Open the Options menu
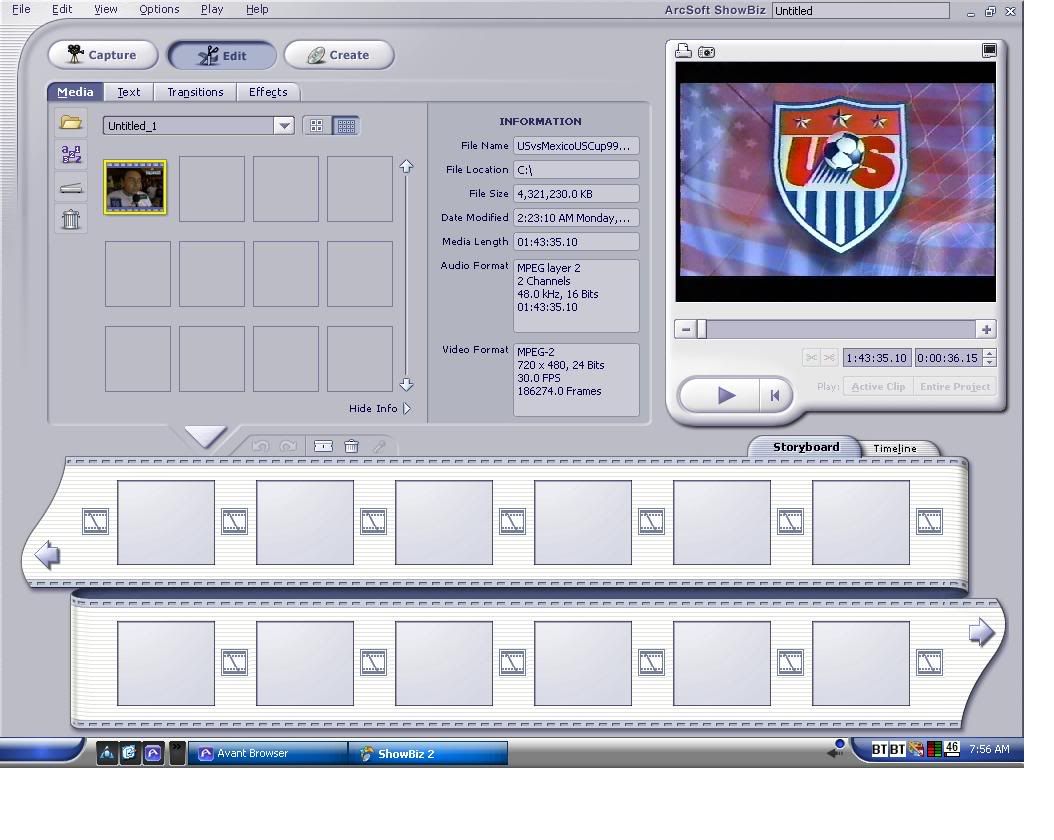The height and width of the screenshot is (840, 1054). click(159, 9)
